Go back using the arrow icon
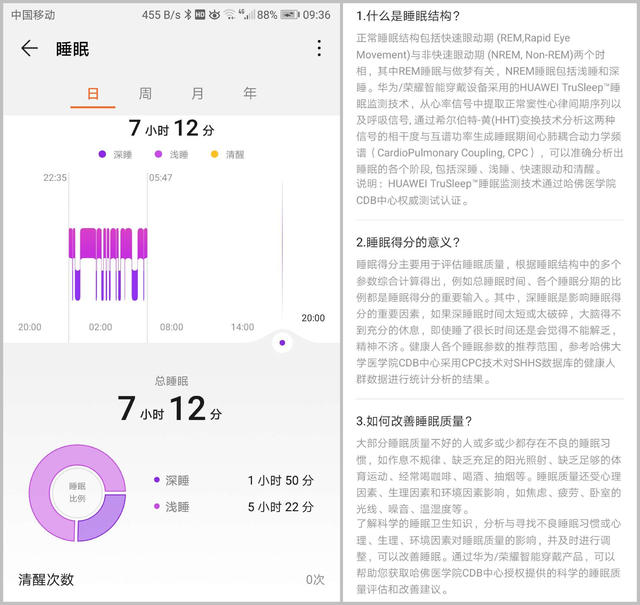The height and width of the screenshot is (605, 640). [29, 48]
